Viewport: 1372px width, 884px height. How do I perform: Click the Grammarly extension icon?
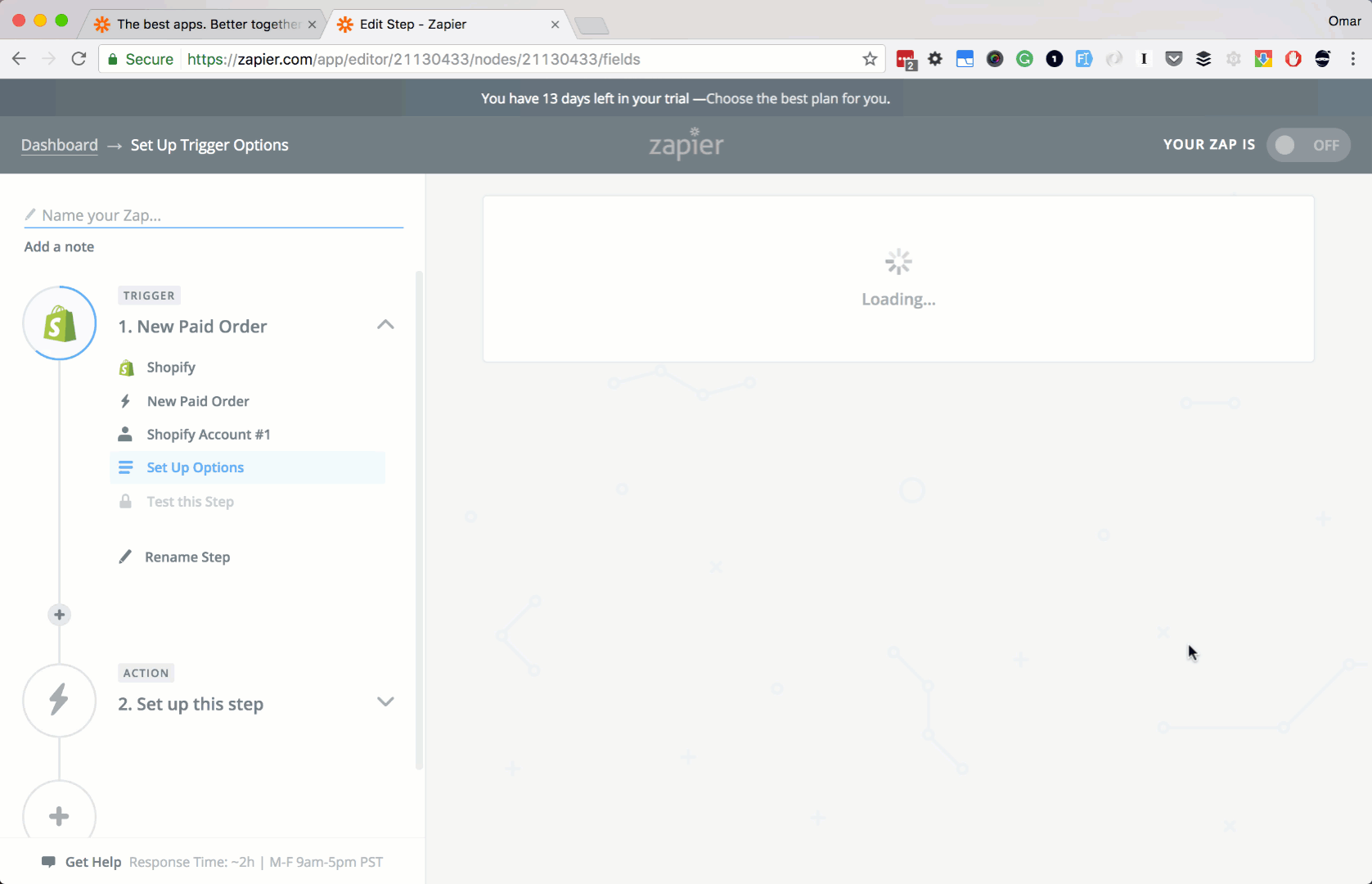(1024, 59)
